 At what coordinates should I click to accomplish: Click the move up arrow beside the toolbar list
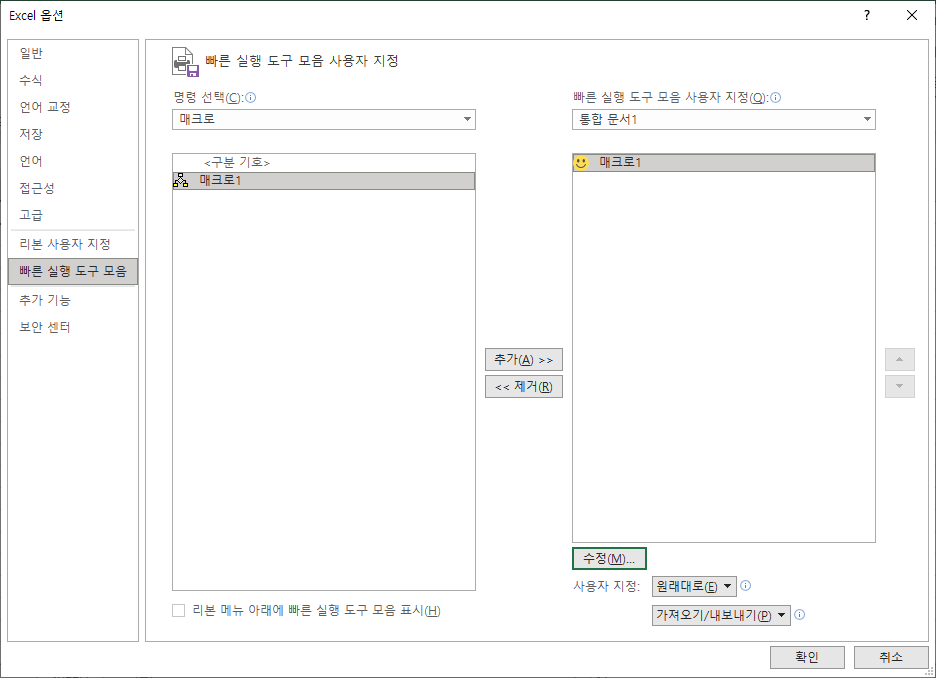pos(899,358)
